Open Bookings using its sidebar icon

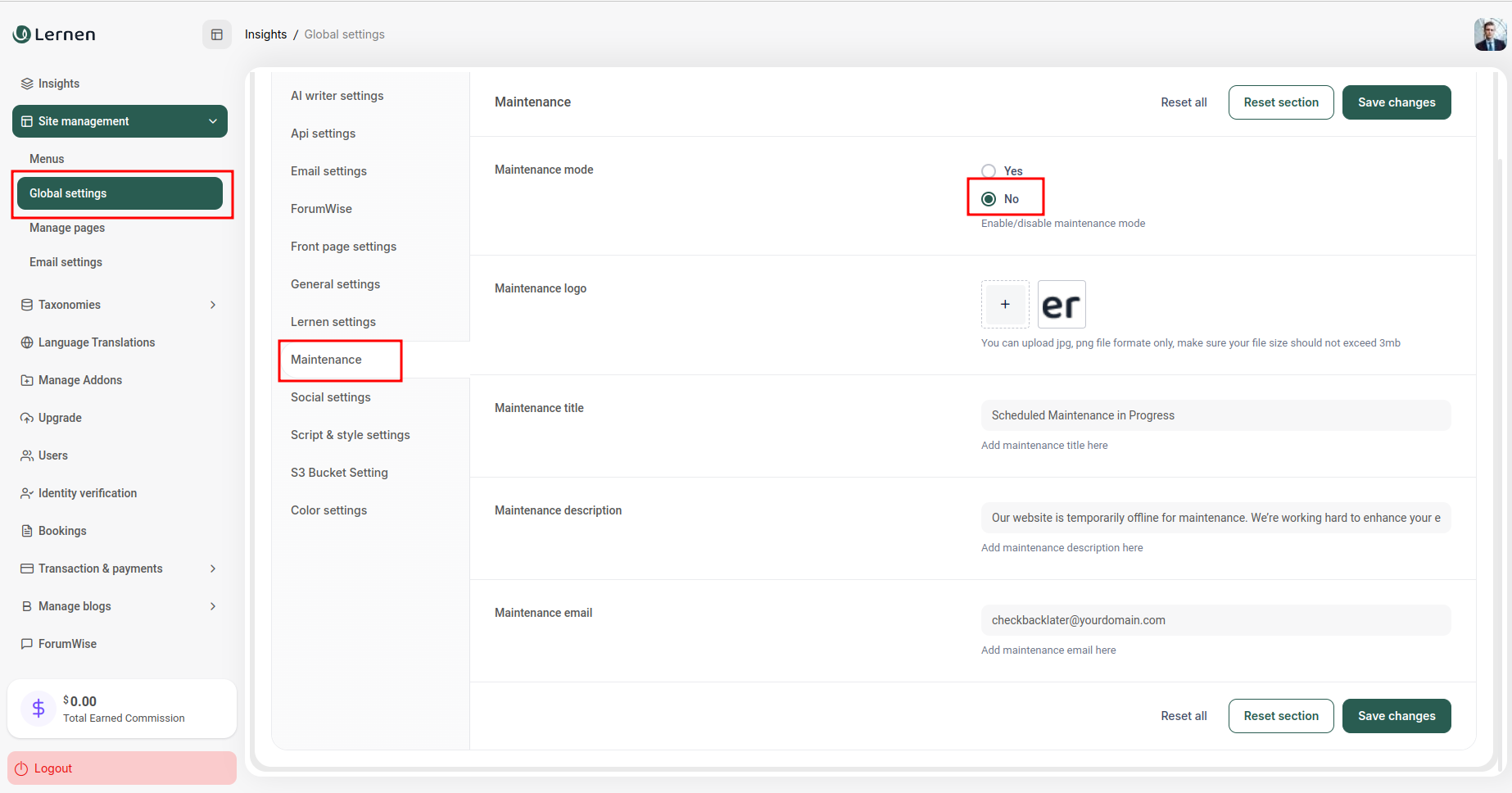coord(25,530)
